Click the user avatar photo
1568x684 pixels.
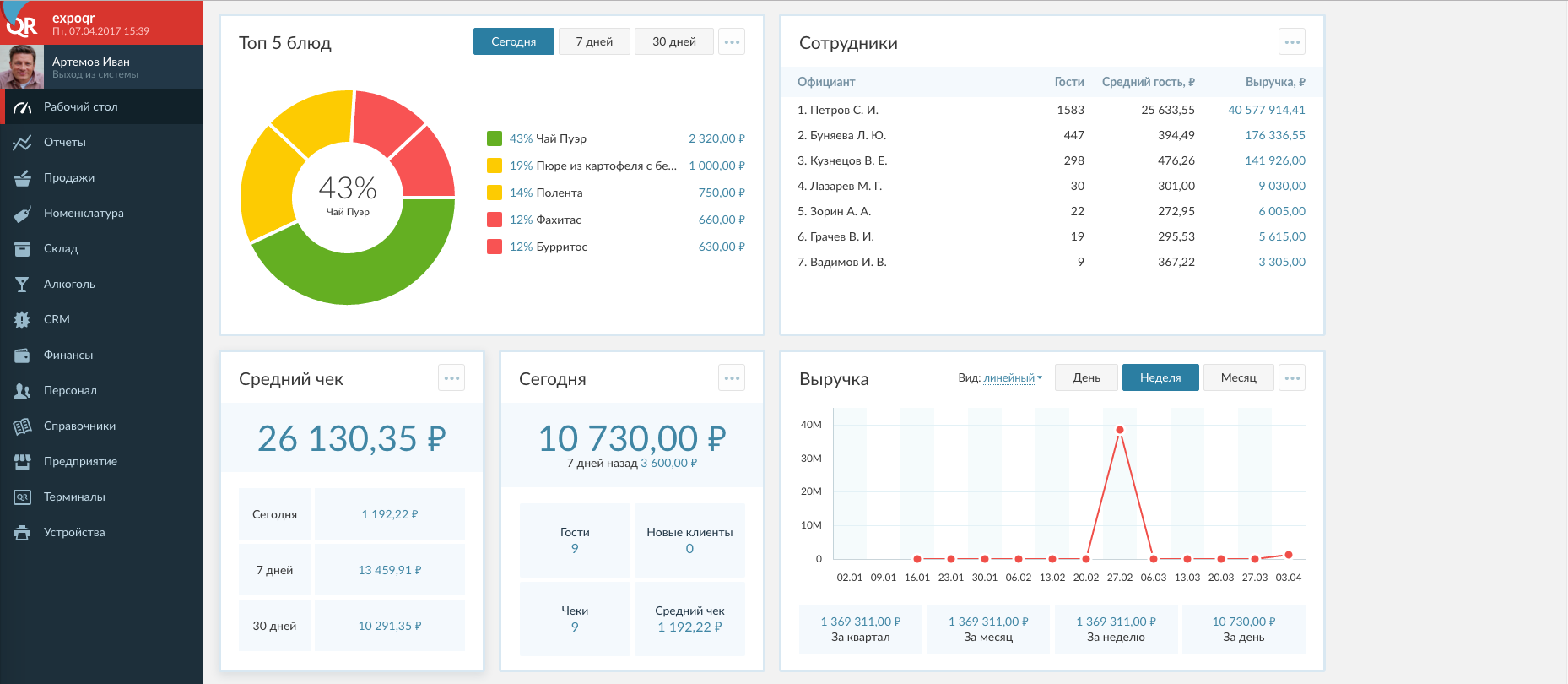(x=22, y=67)
